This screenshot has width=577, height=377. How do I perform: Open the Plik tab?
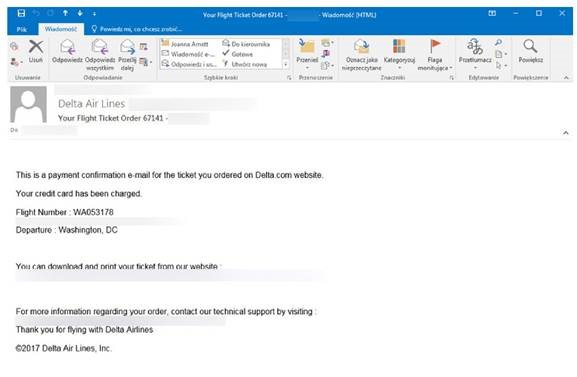click(22, 29)
